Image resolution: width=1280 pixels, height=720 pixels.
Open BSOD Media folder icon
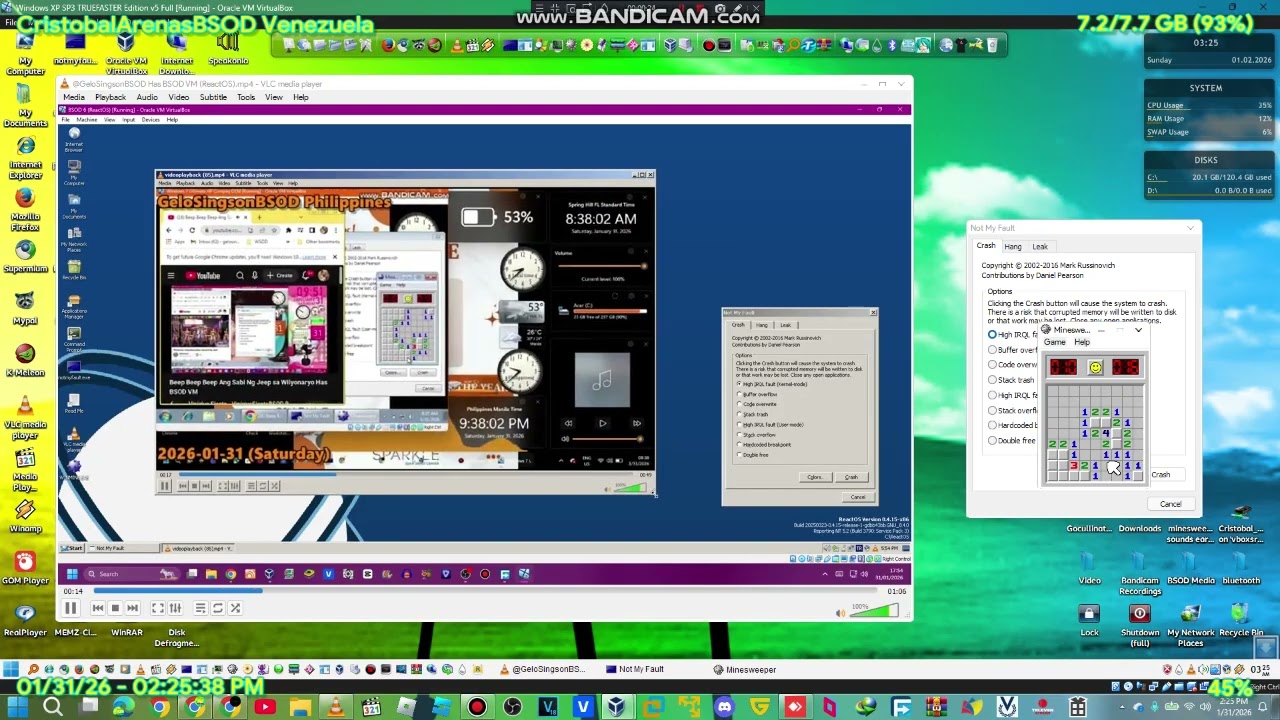1190,569
